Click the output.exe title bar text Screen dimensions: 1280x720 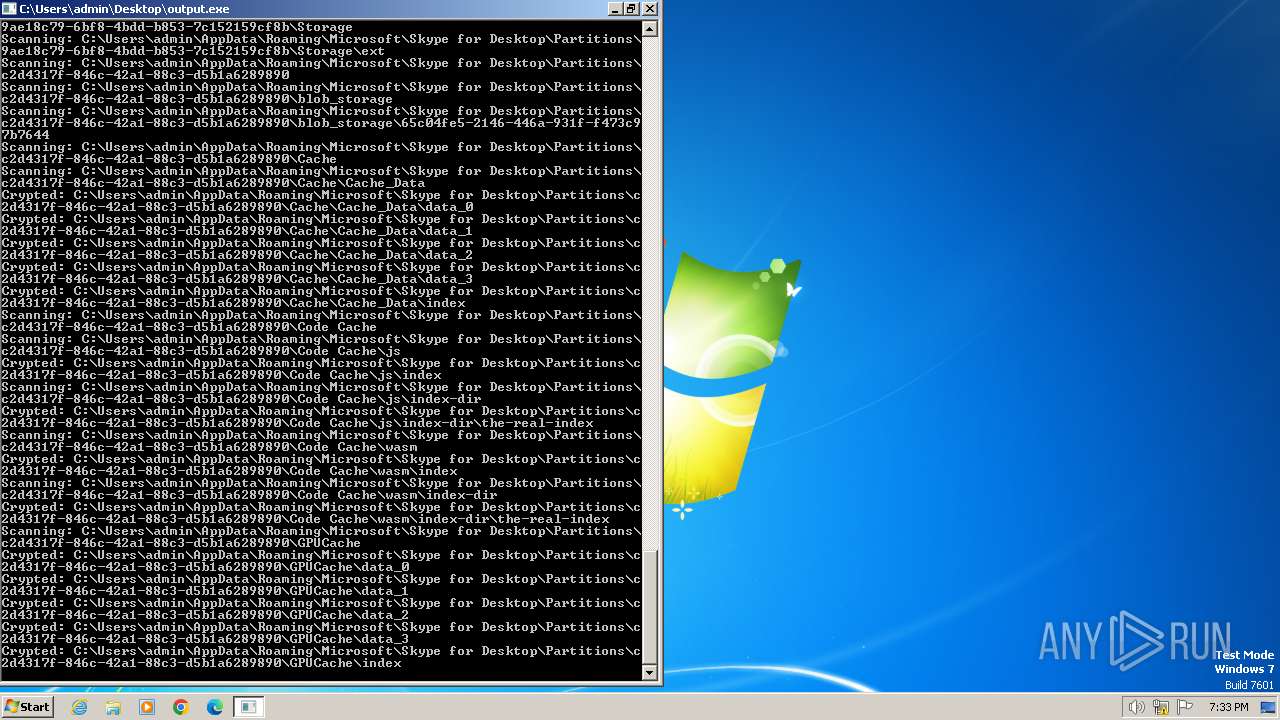coord(124,9)
